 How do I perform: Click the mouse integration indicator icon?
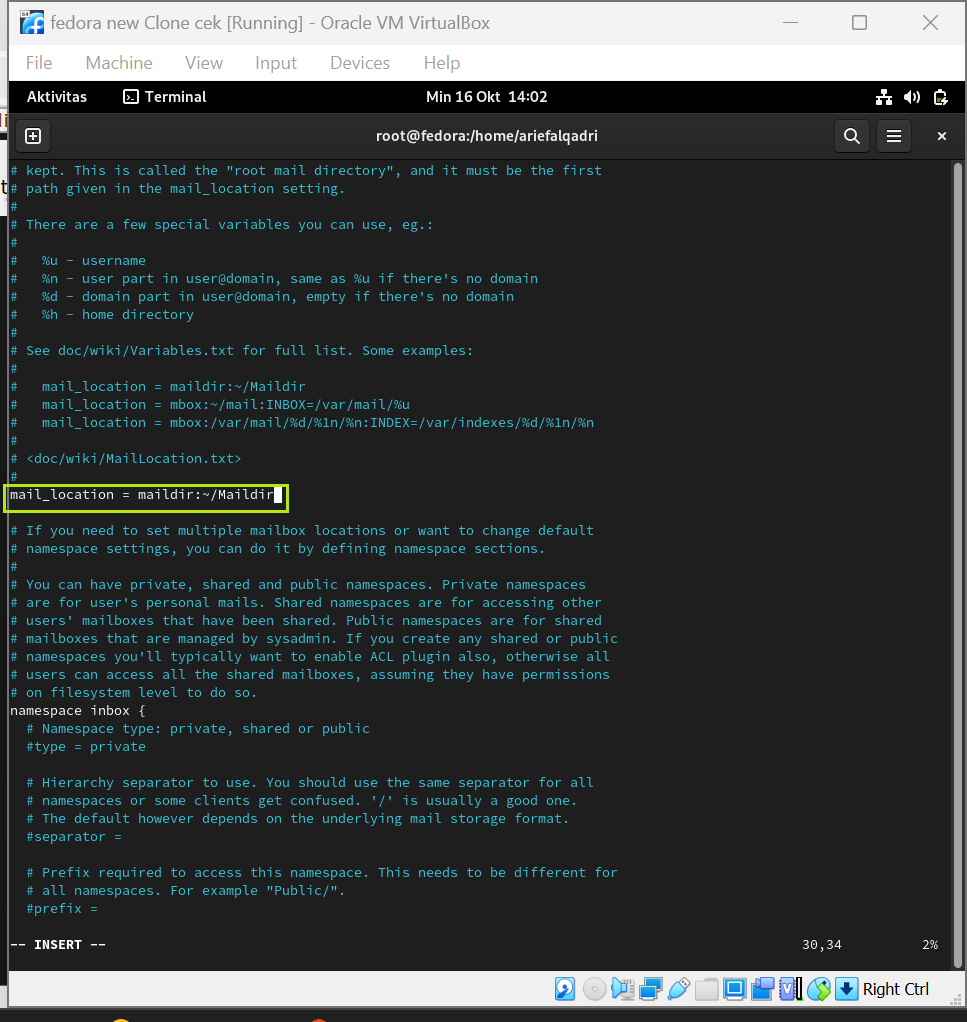point(818,989)
